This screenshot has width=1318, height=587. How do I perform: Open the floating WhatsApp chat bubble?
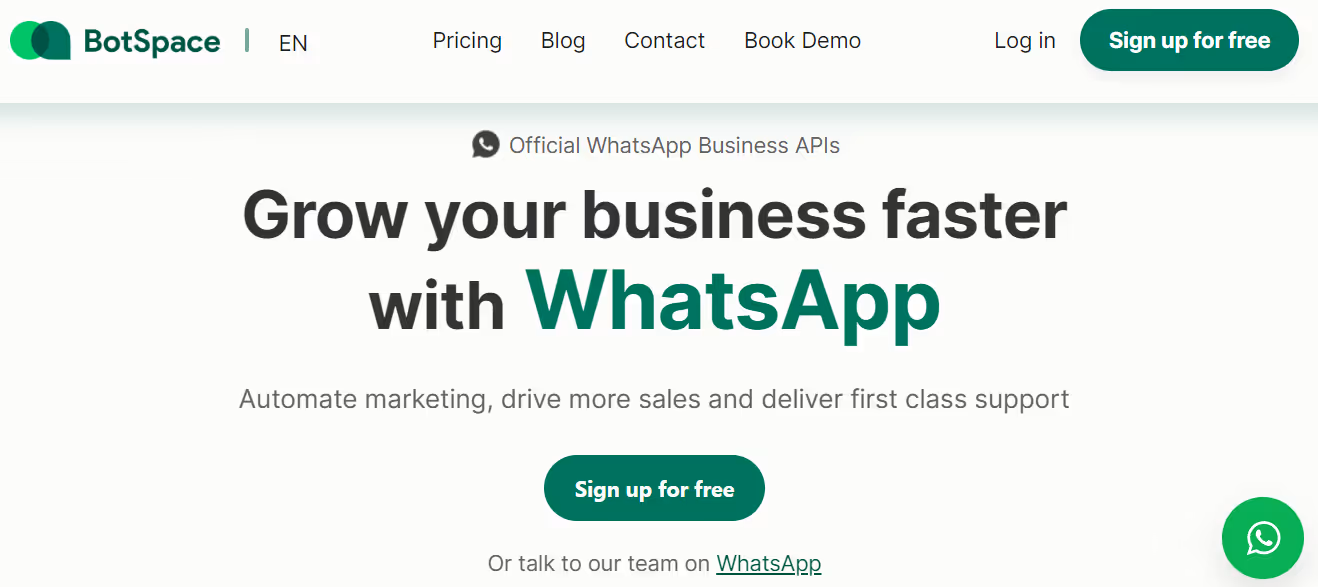(x=1263, y=538)
